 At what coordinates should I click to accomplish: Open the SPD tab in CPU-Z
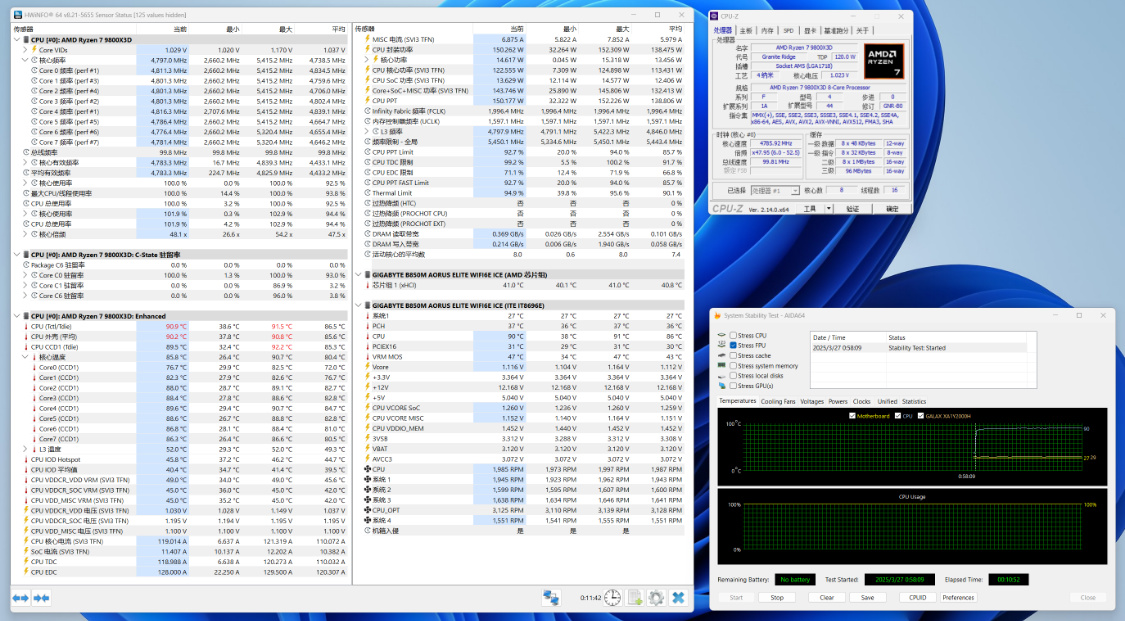coord(788,31)
